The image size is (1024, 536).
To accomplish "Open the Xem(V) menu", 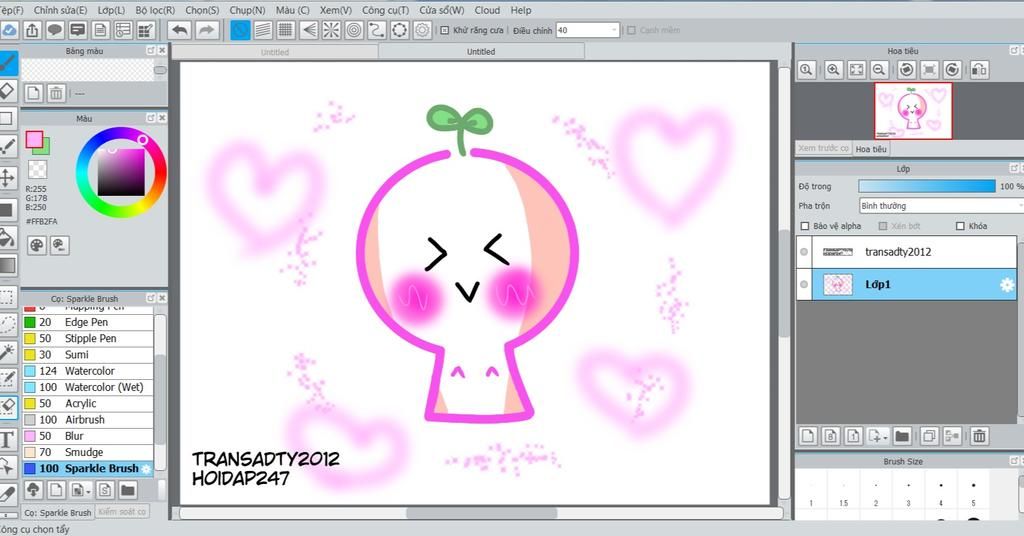I will click(x=336, y=10).
